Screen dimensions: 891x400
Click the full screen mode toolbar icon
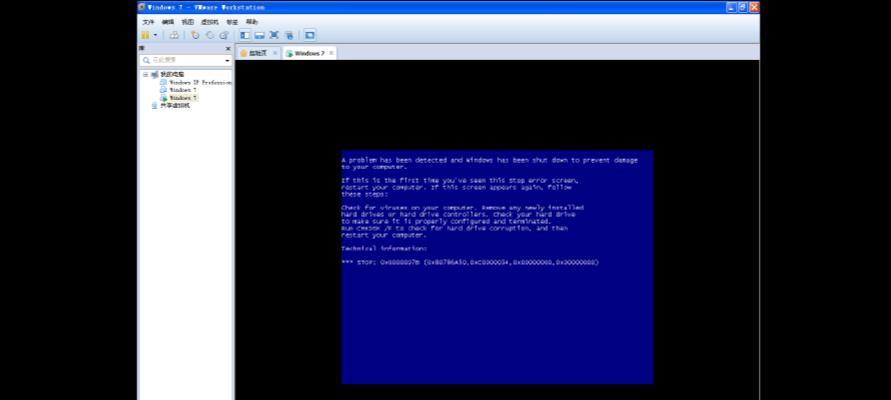[x=274, y=35]
